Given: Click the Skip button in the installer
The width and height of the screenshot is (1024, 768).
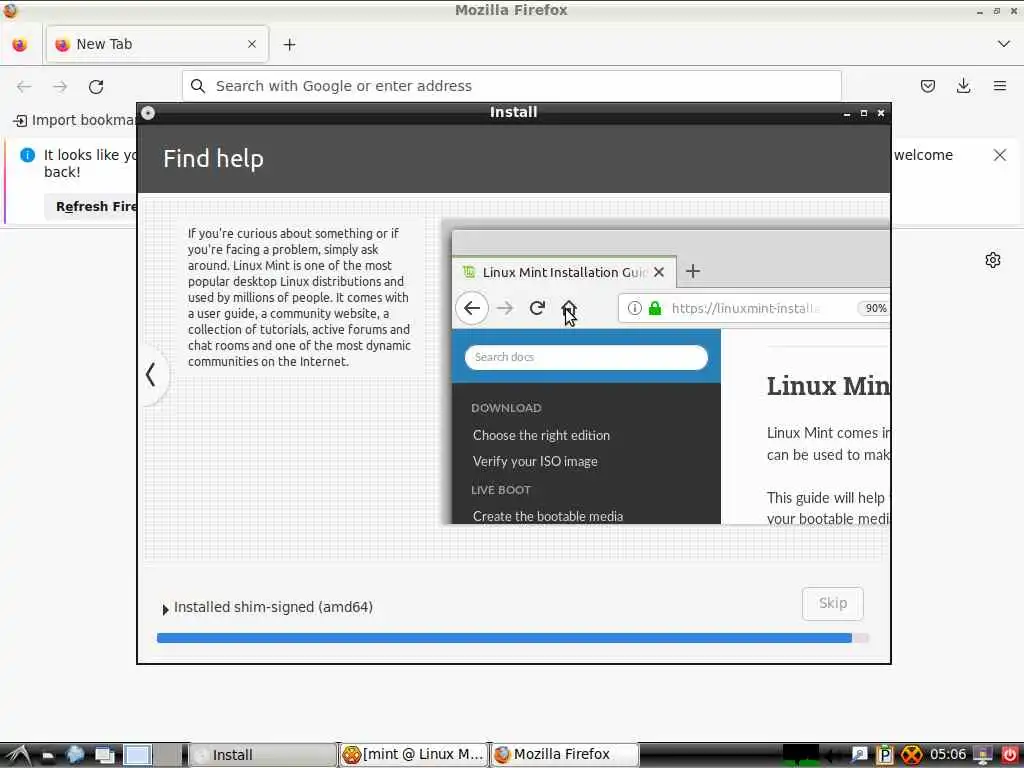Looking at the screenshot, I should [x=833, y=603].
